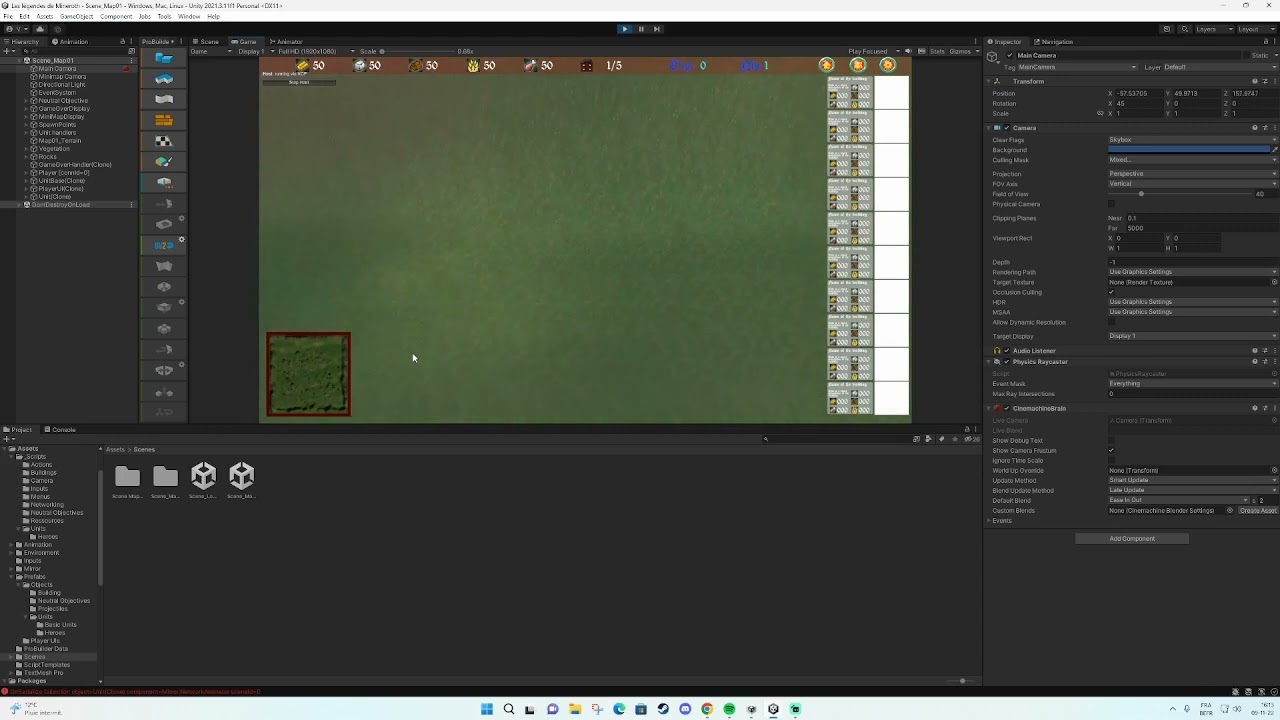This screenshot has width=1280, height=720.
Task: Click ProBuilder orange brick material icon
Action: tap(164, 121)
